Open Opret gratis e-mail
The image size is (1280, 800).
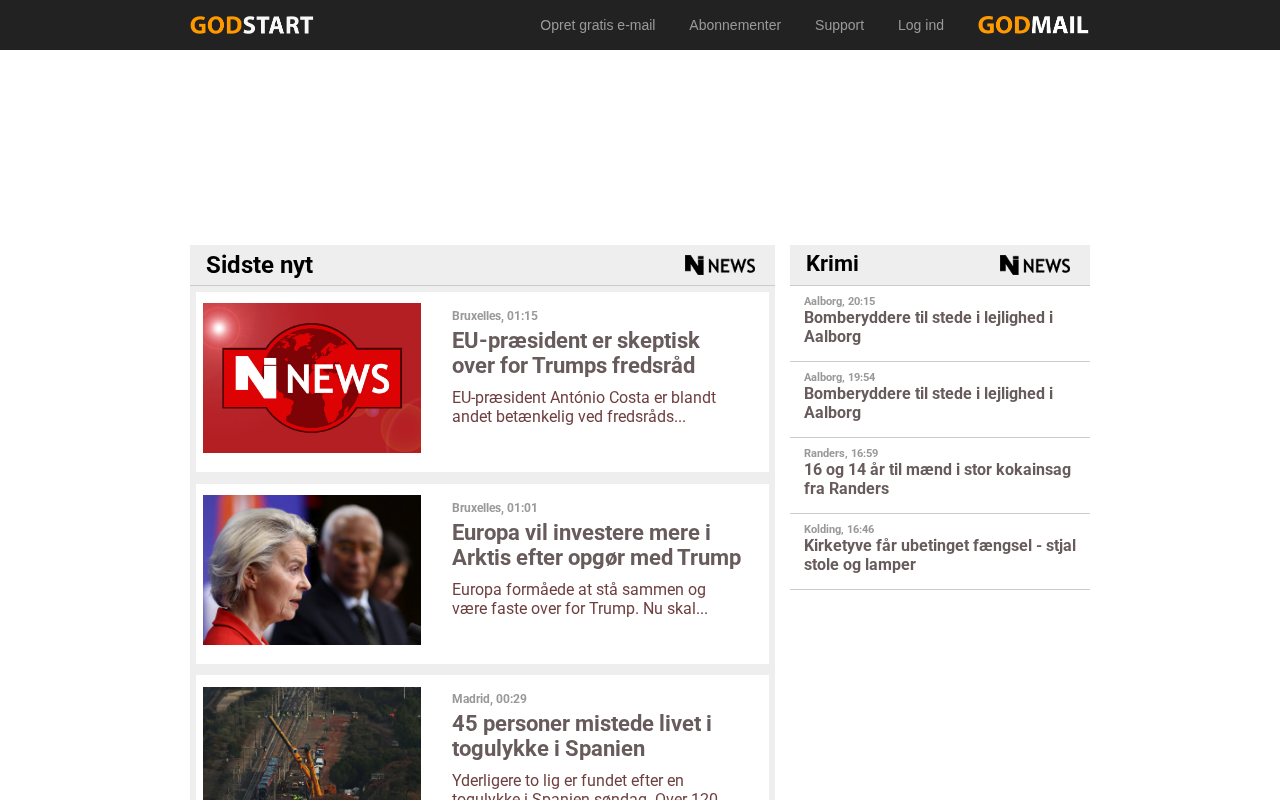pyautogui.click(x=598, y=25)
